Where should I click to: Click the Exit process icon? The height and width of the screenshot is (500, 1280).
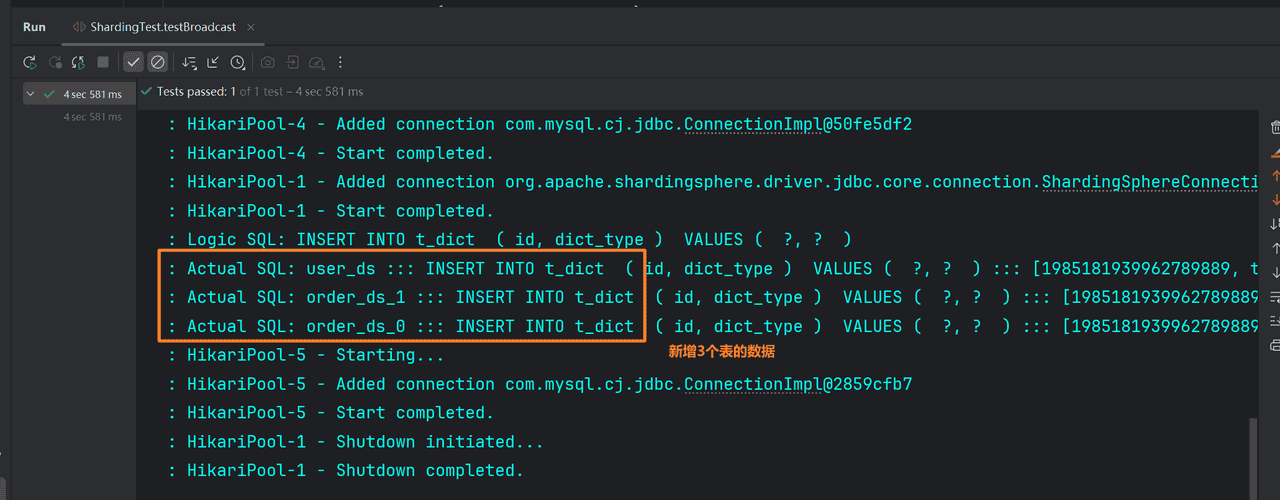[292, 62]
